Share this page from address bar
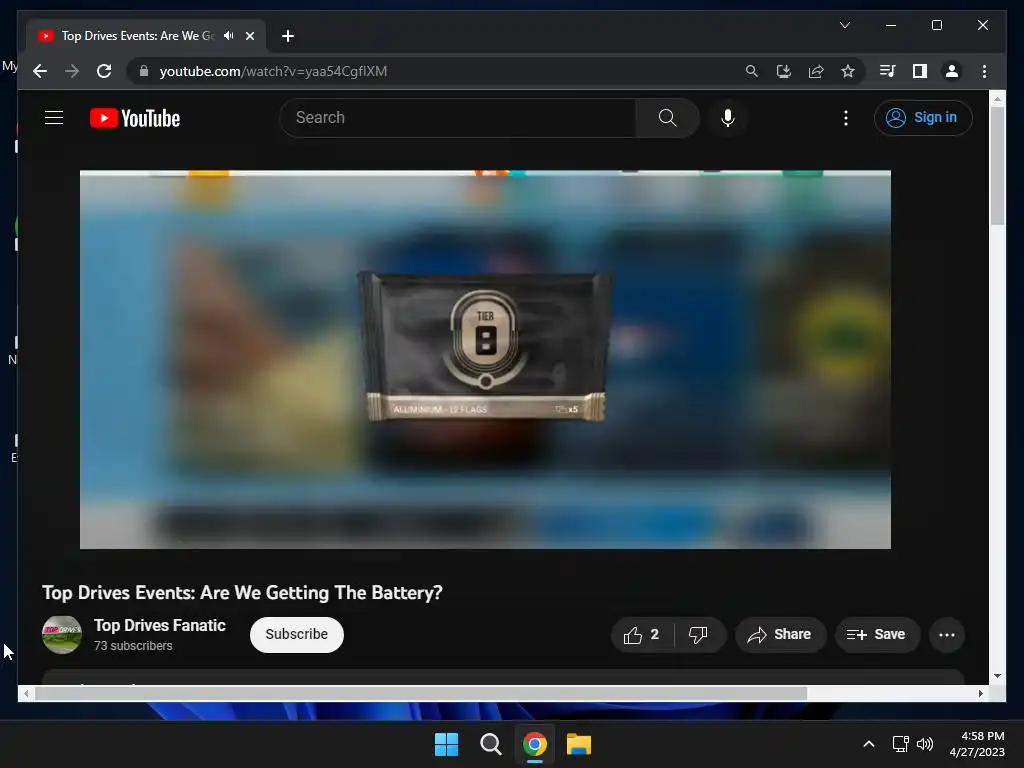1024x768 pixels. 816,71
